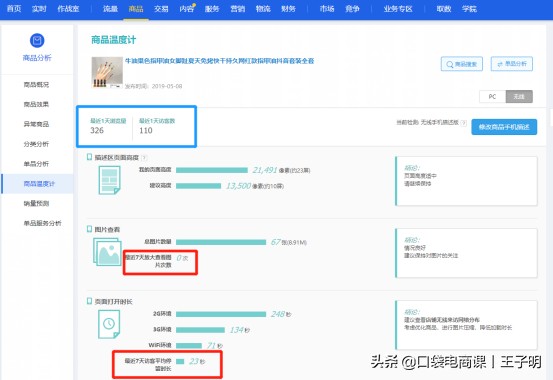Click the 我的页面高度 progress bar

click(212, 170)
